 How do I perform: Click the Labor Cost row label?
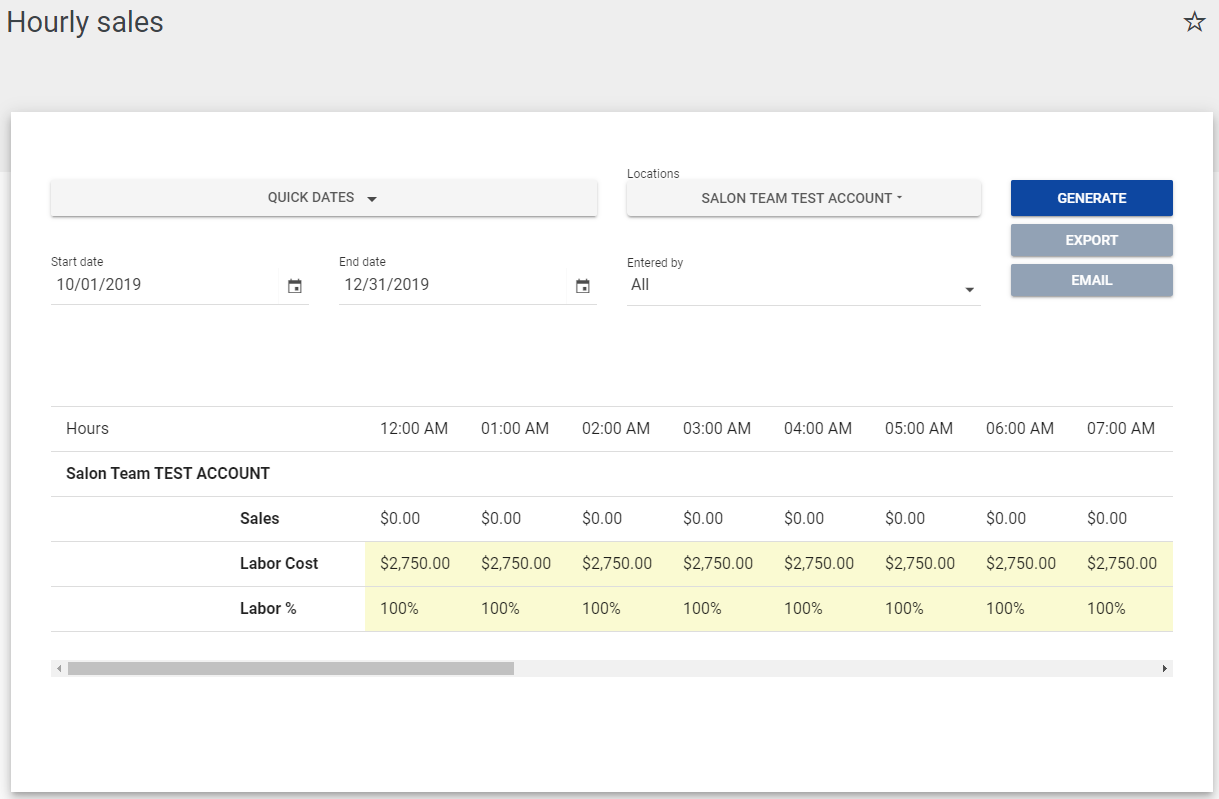pos(279,564)
